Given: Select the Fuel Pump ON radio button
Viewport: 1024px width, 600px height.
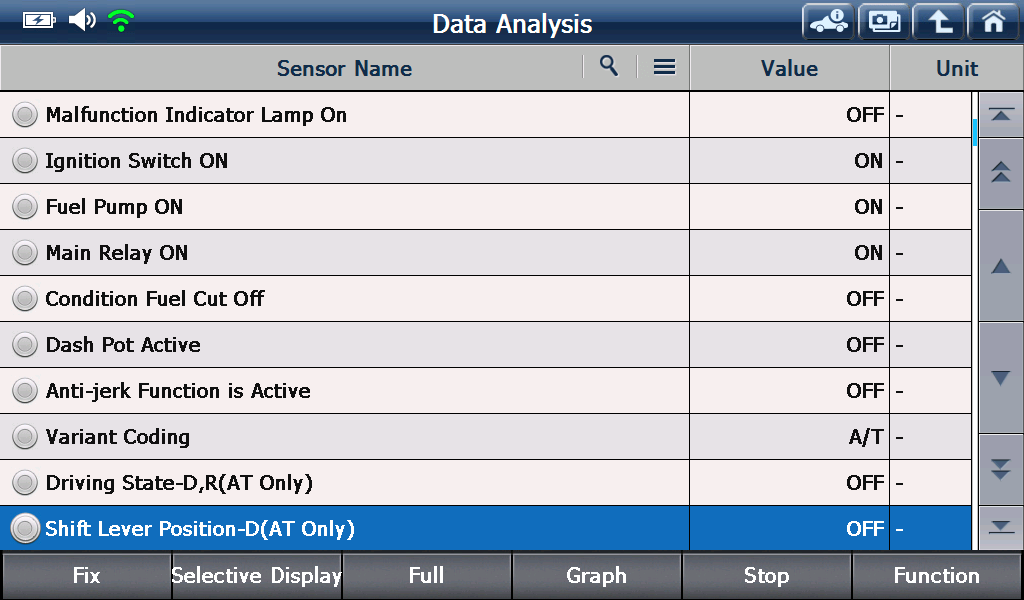Looking at the screenshot, I should [x=25, y=207].
